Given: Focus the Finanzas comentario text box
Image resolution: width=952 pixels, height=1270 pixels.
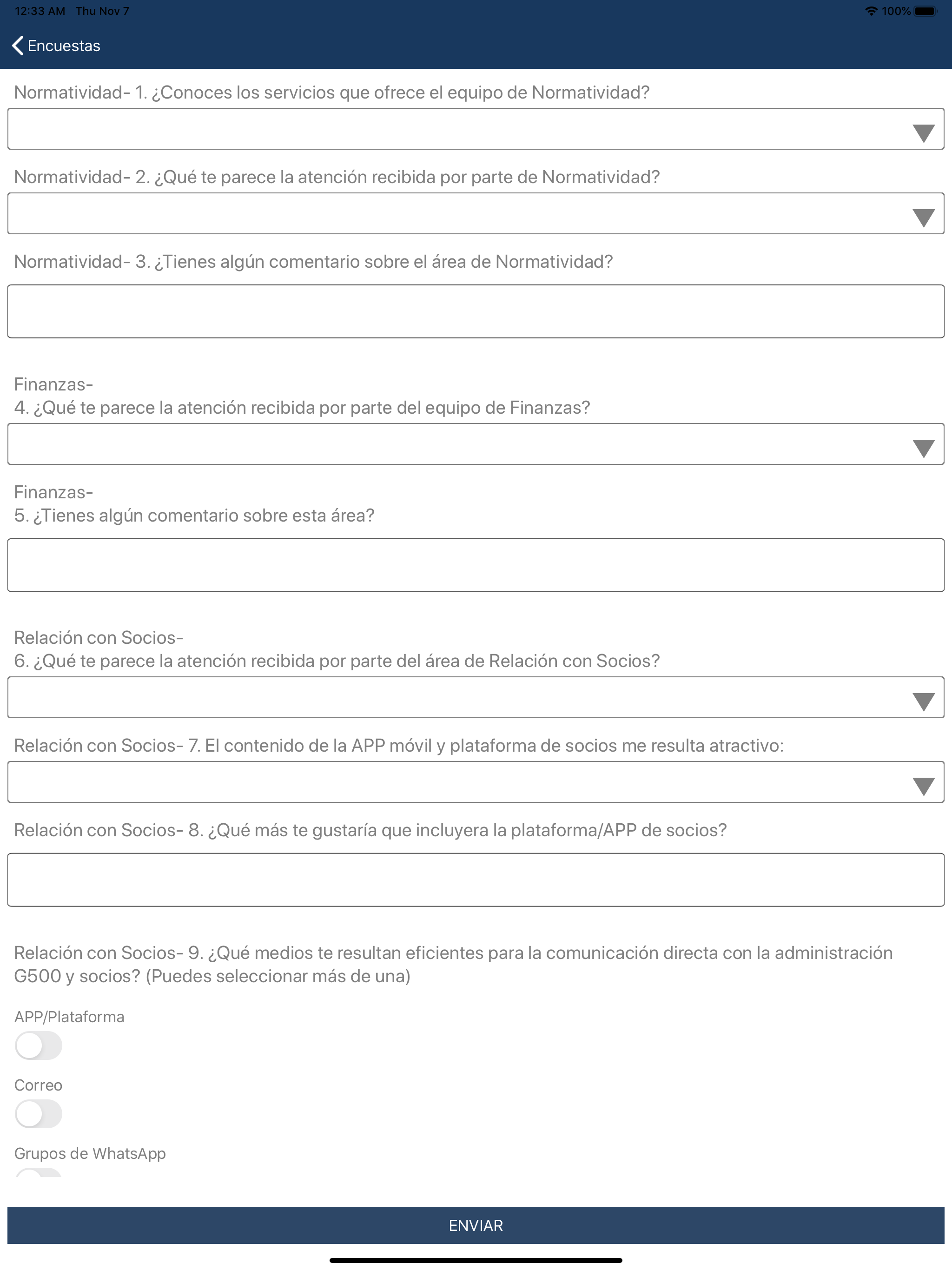Looking at the screenshot, I should click(x=476, y=565).
